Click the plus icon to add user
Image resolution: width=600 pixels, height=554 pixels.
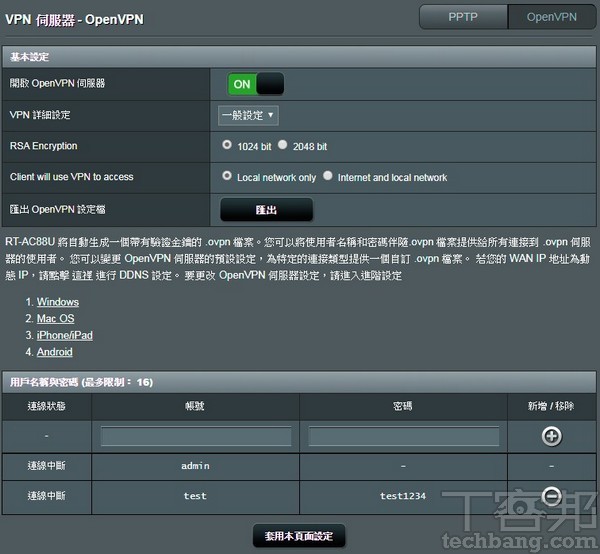click(x=551, y=436)
